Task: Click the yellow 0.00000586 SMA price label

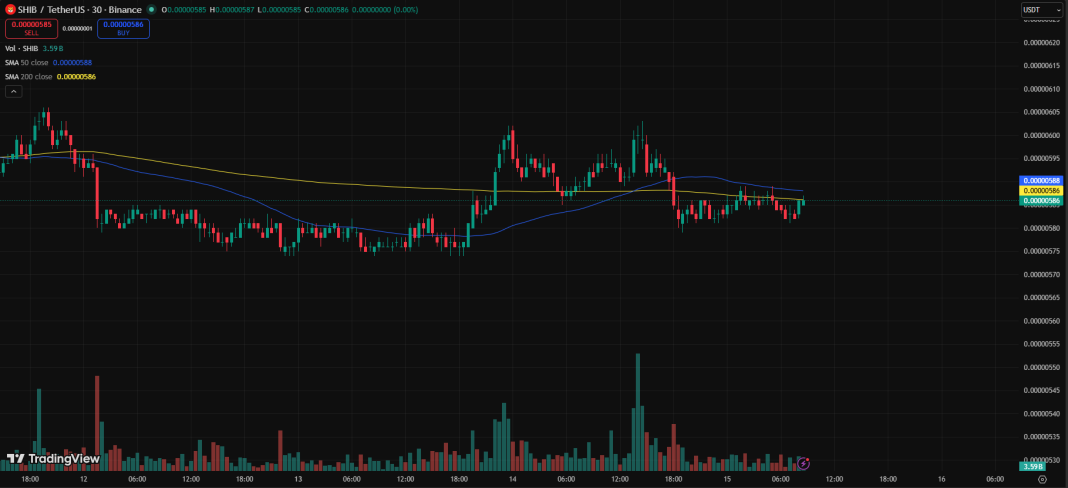Action: [1040, 191]
